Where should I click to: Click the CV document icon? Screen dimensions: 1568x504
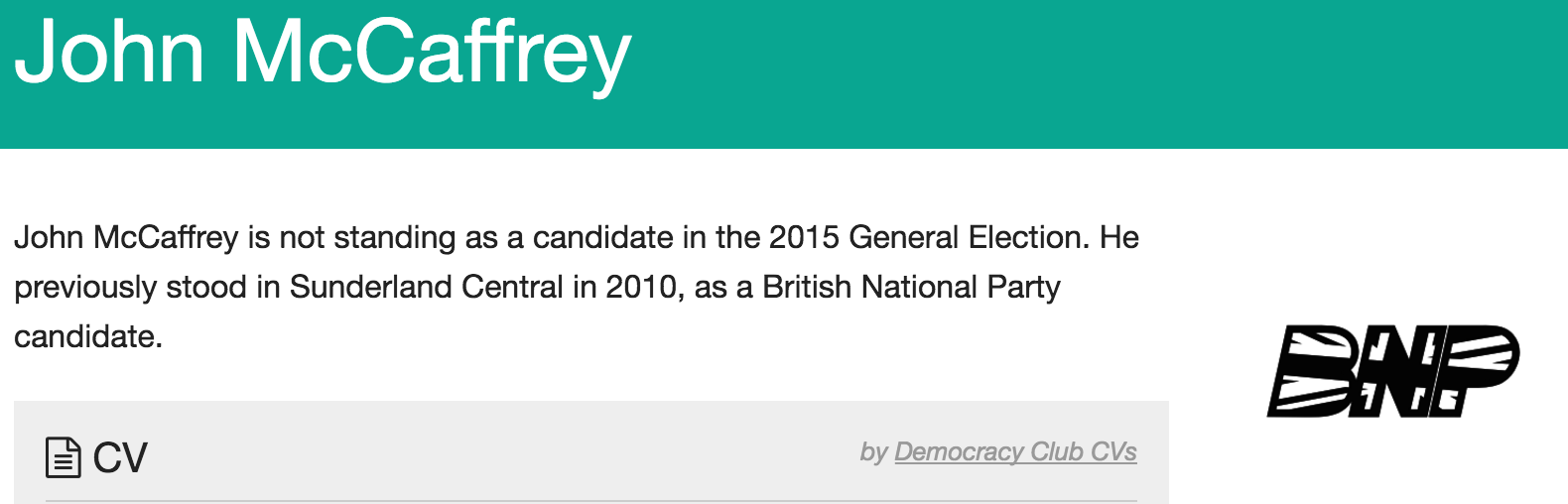(64, 457)
